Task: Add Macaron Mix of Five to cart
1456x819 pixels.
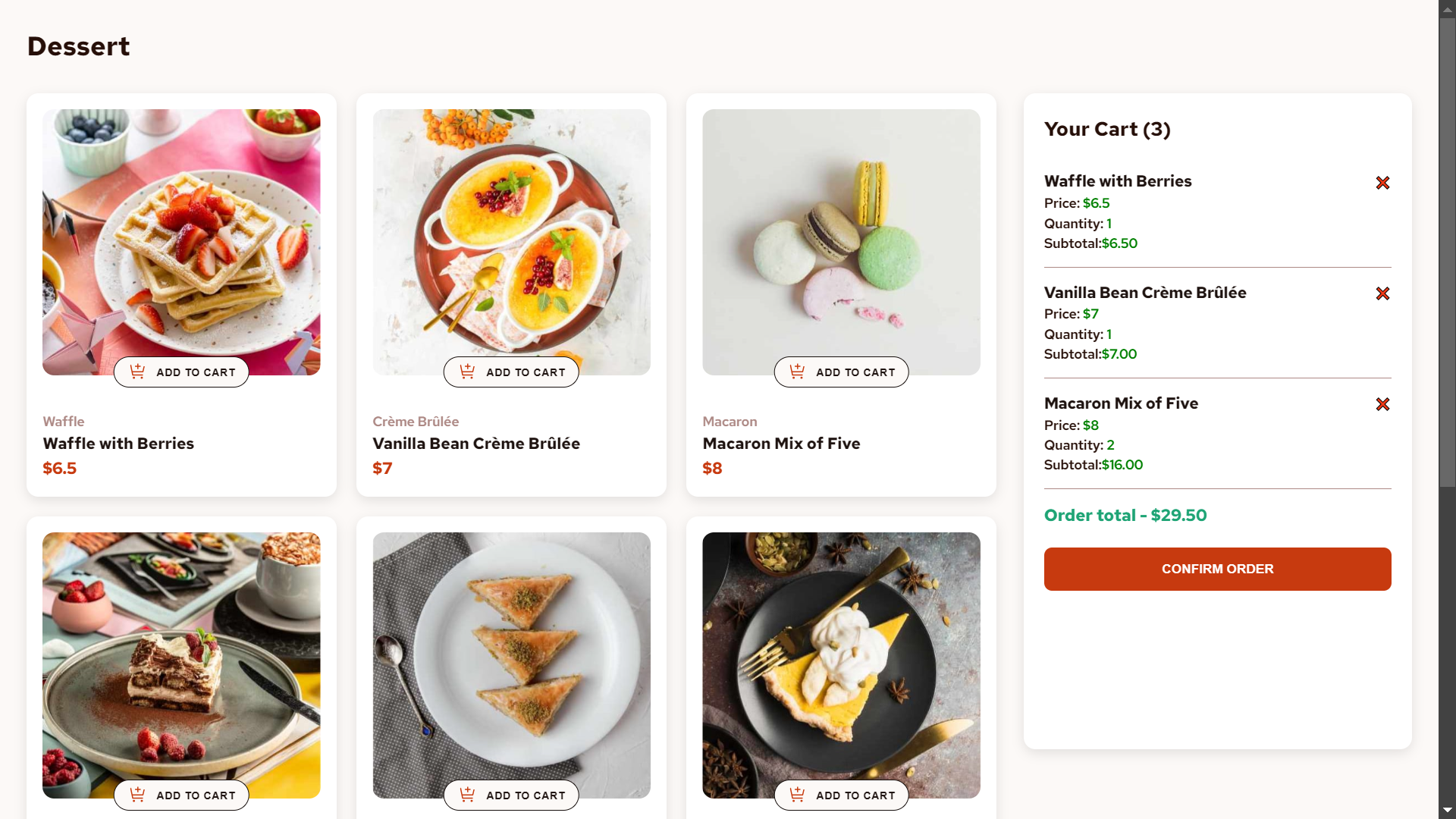Action: [841, 372]
